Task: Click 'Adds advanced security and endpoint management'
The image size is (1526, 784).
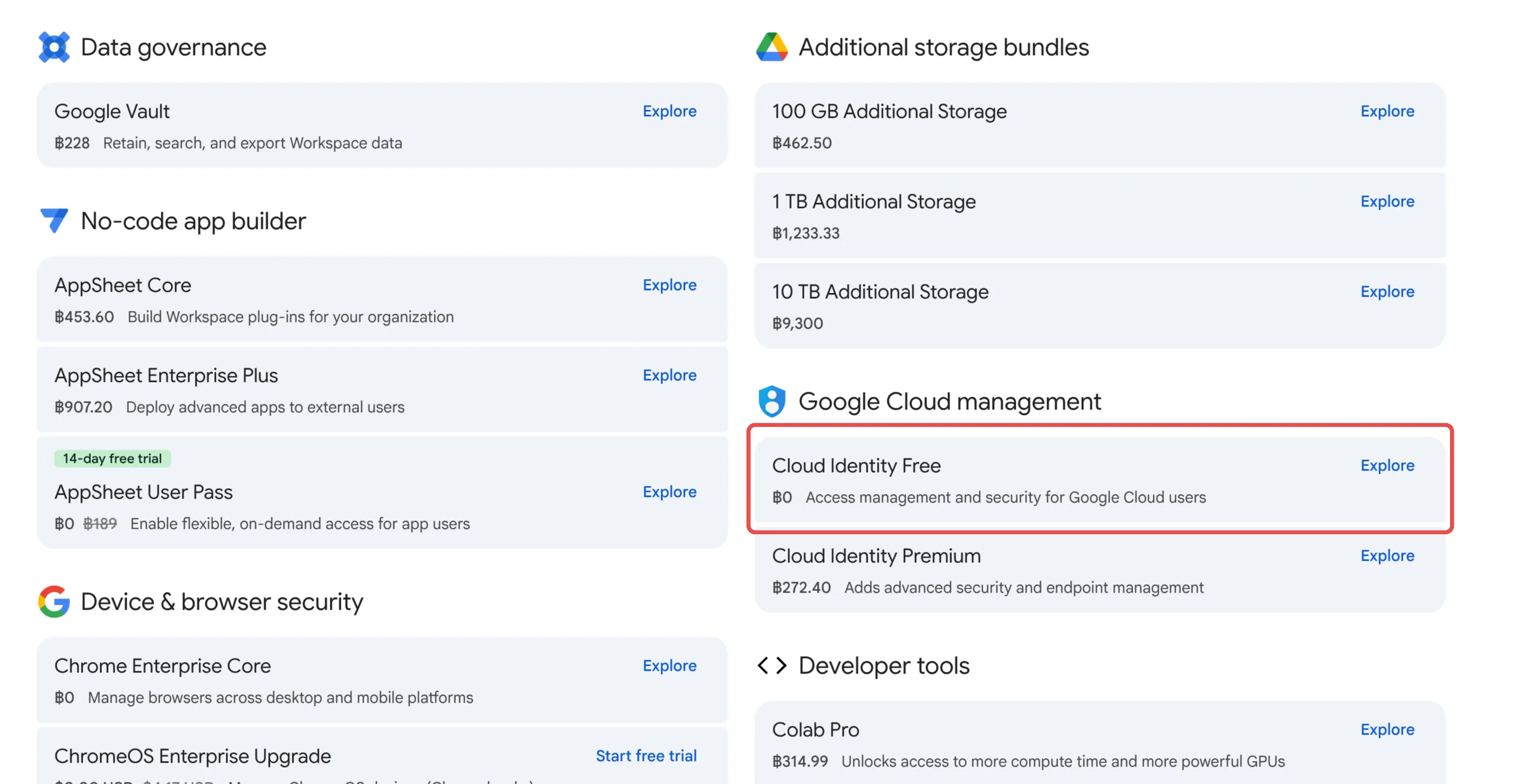Action: (1023, 588)
